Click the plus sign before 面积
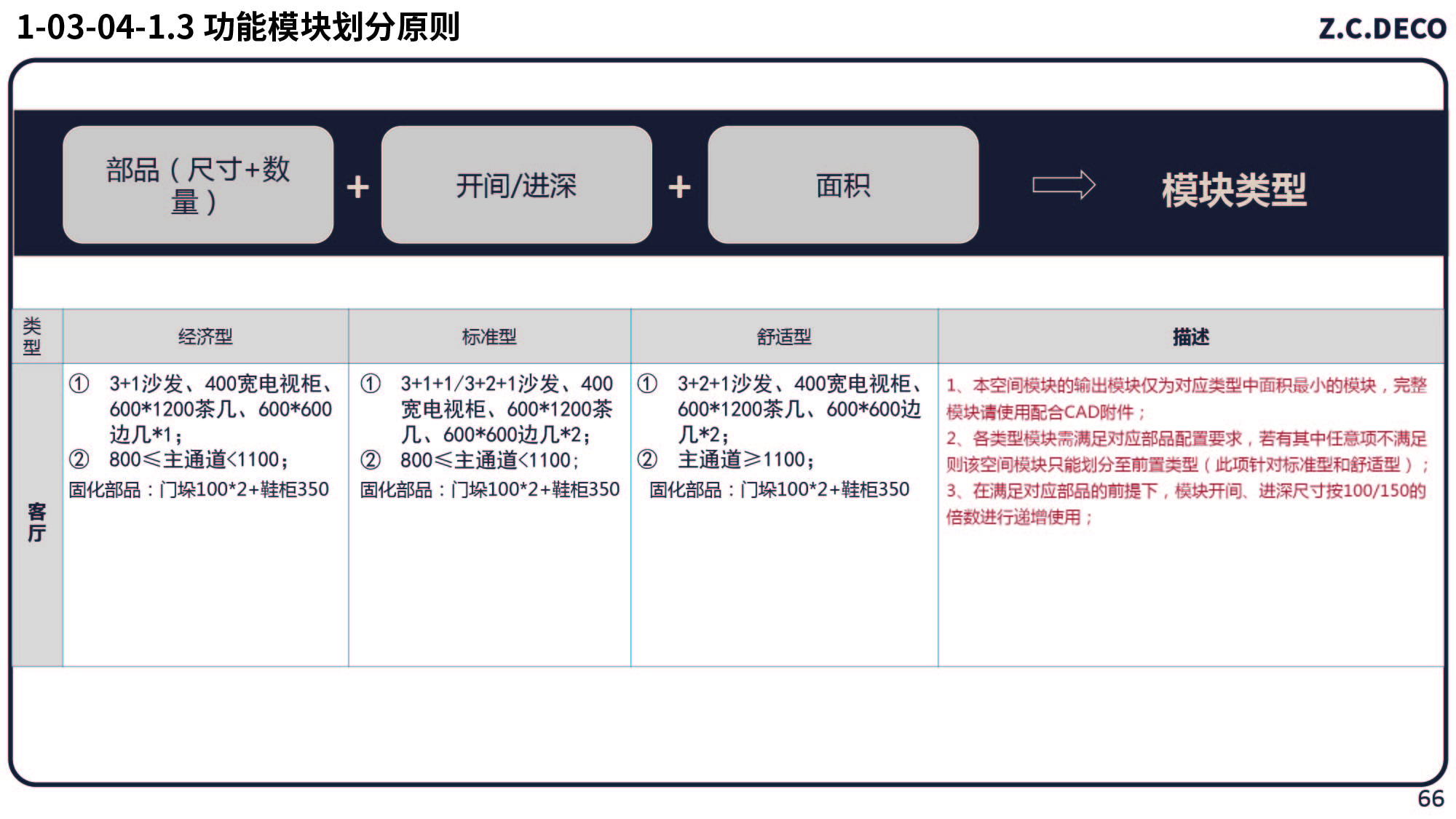Image resolution: width=1456 pixels, height=819 pixels. 679,187
